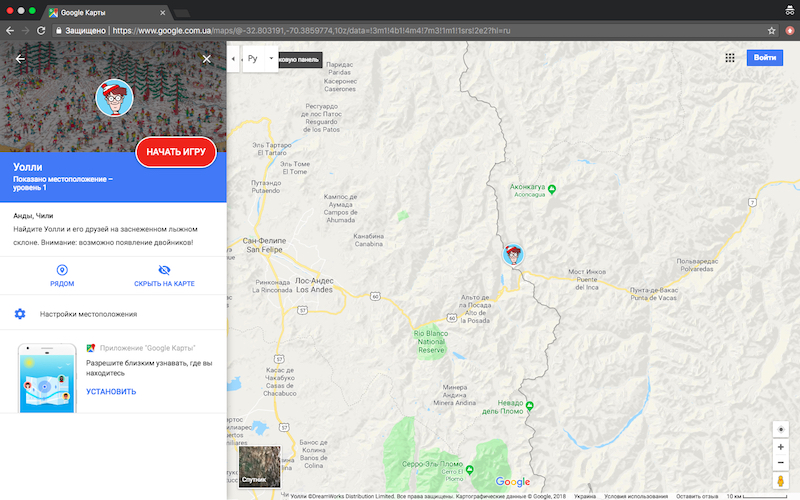The height and width of the screenshot is (500, 800).
Task: Click the Невадо дель Пломо marker
Action: click(530, 406)
